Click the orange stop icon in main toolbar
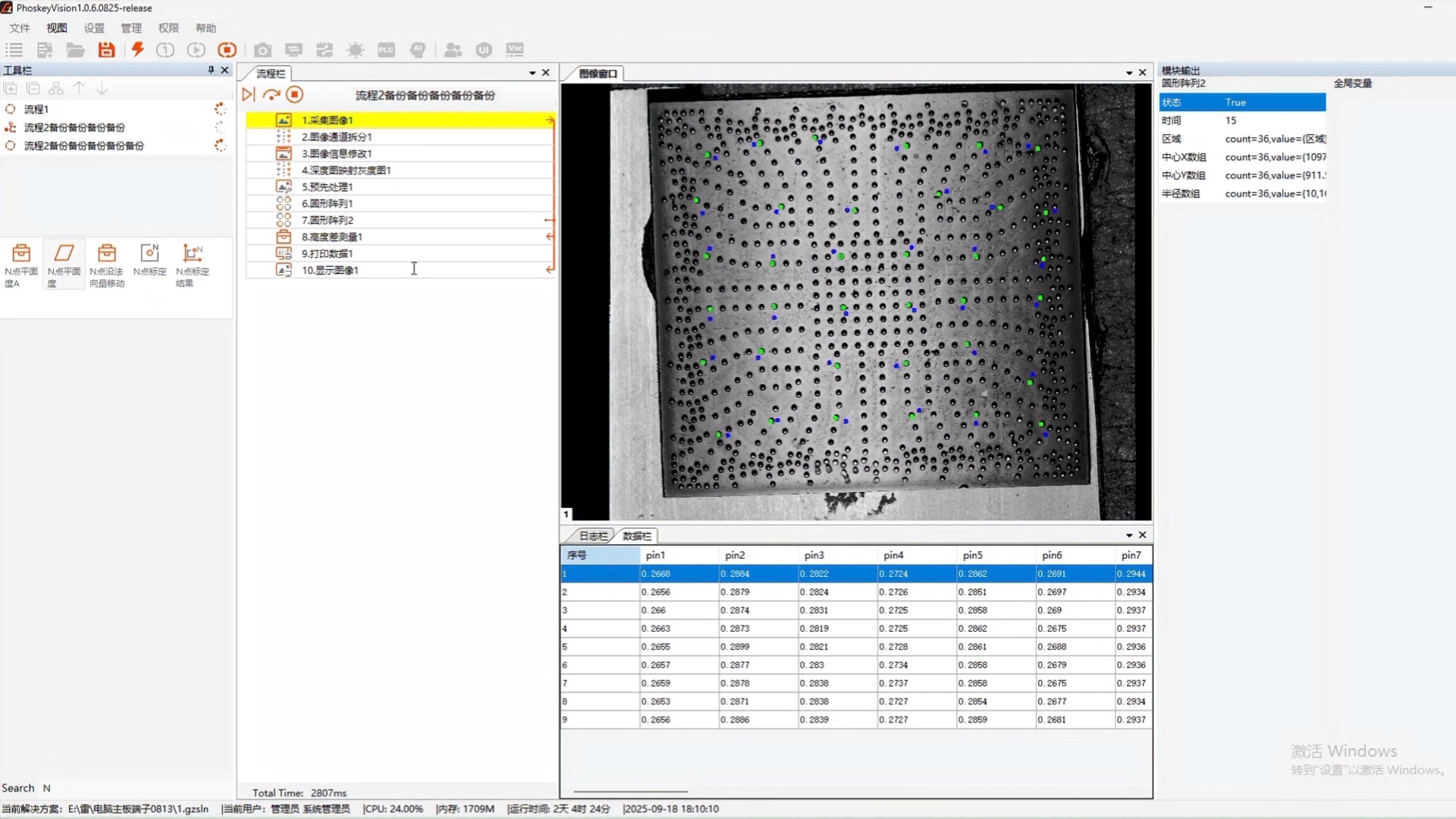1456x819 pixels. [x=227, y=50]
